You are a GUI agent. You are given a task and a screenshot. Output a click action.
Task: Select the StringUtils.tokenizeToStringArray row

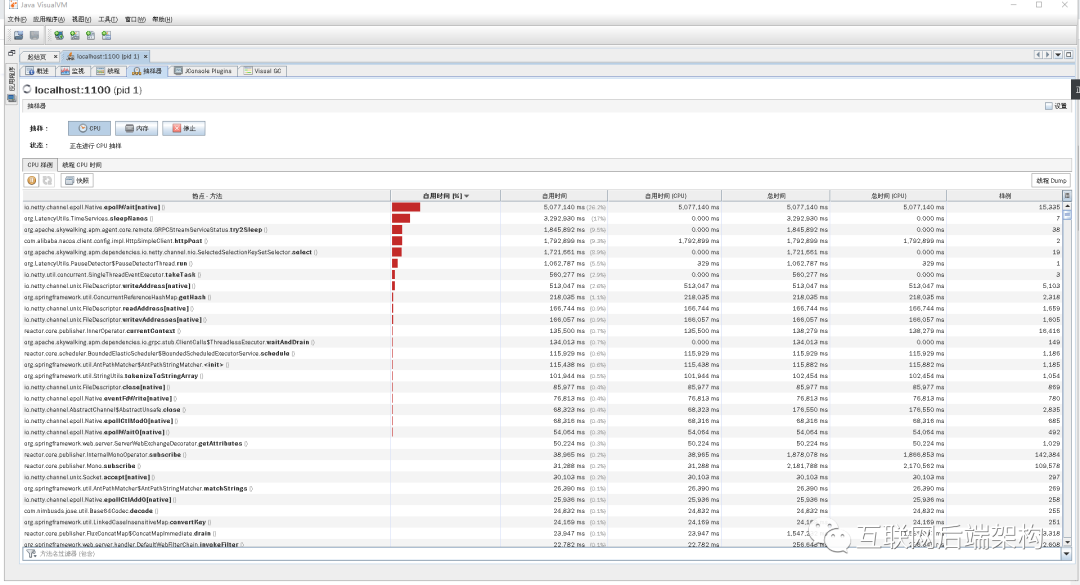coord(542,376)
